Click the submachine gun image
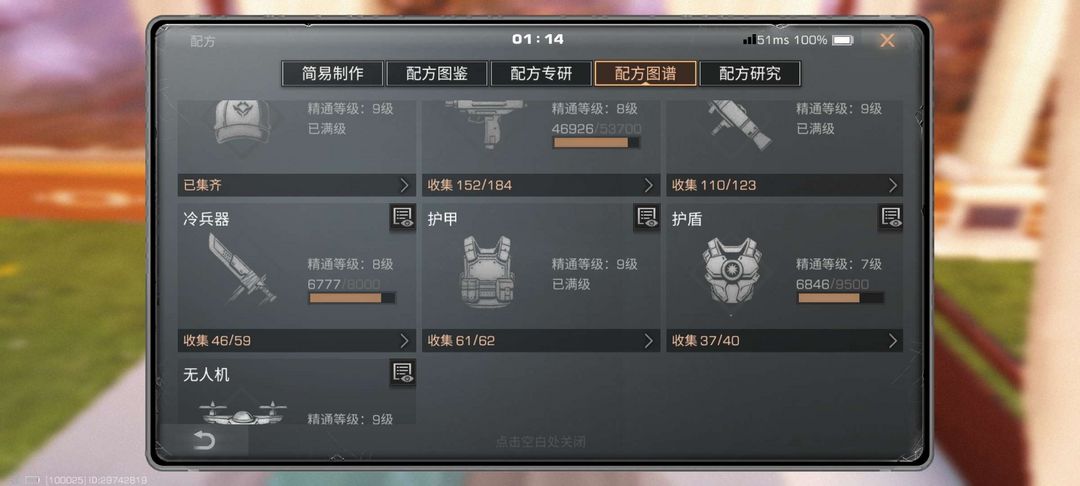The image size is (1080, 486). point(486,121)
